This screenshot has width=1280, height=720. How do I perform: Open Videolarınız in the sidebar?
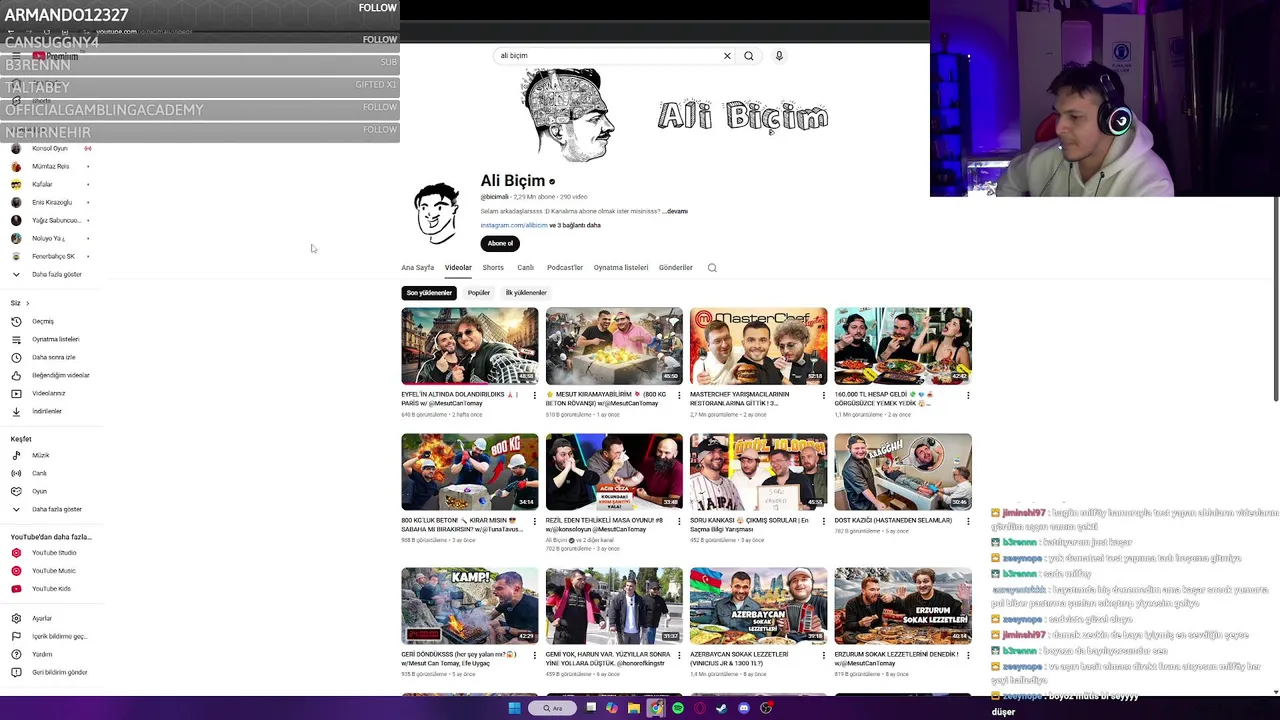pyautogui.click(x=50, y=393)
